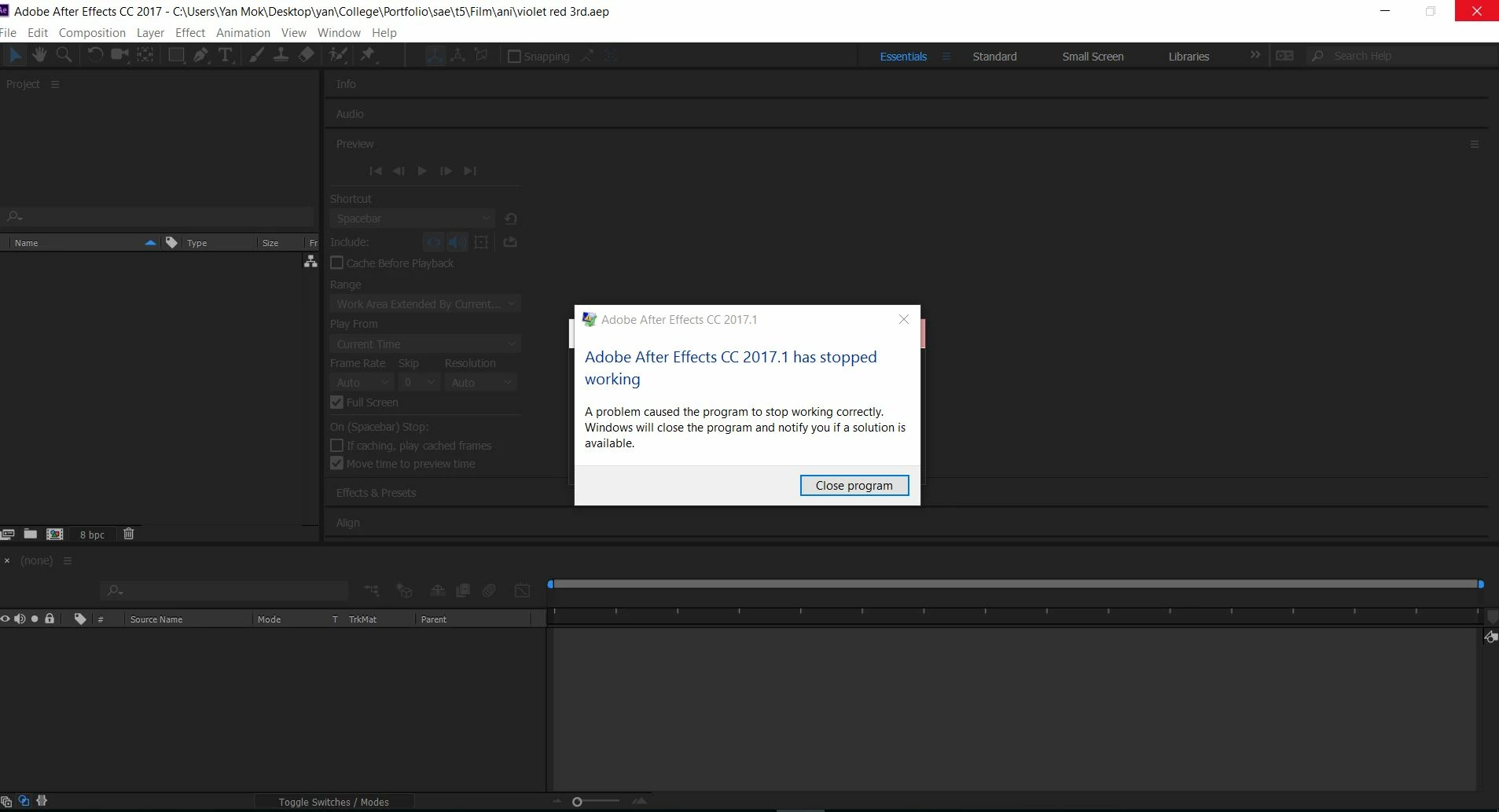Open the Frame Rate Auto dropdown

click(362, 382)
